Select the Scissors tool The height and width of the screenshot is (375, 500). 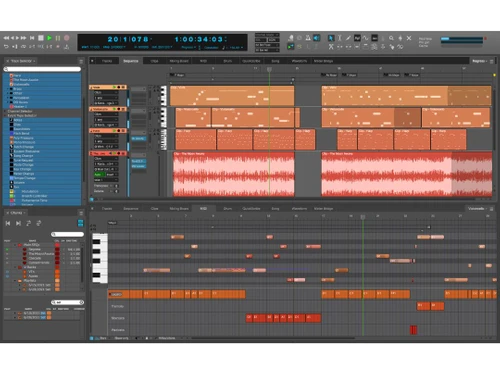[331, 47]
